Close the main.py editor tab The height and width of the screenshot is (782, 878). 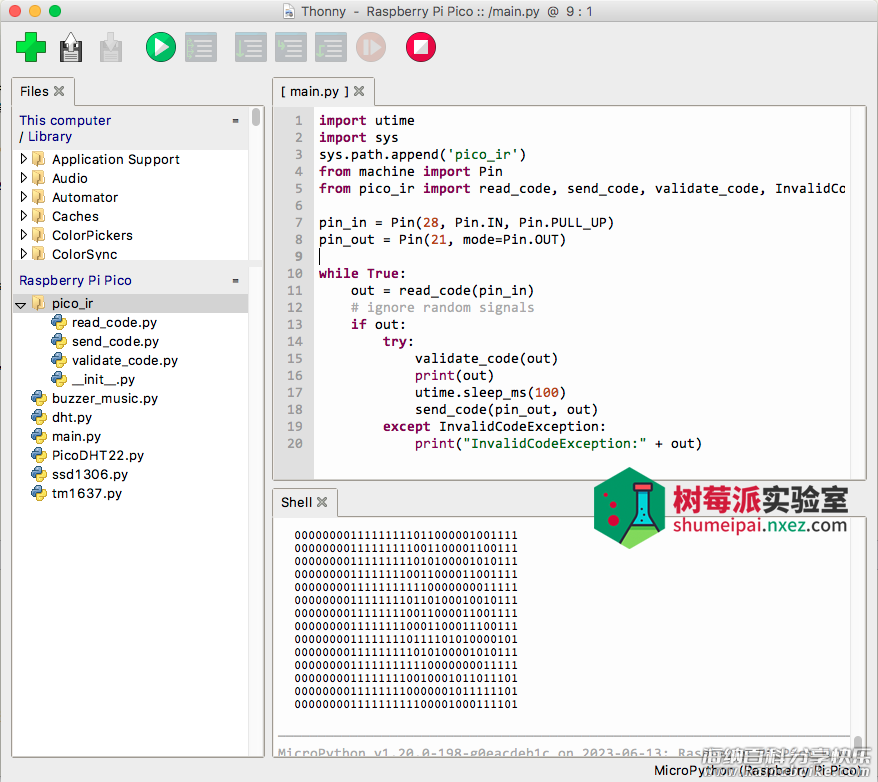coord(359,91)
